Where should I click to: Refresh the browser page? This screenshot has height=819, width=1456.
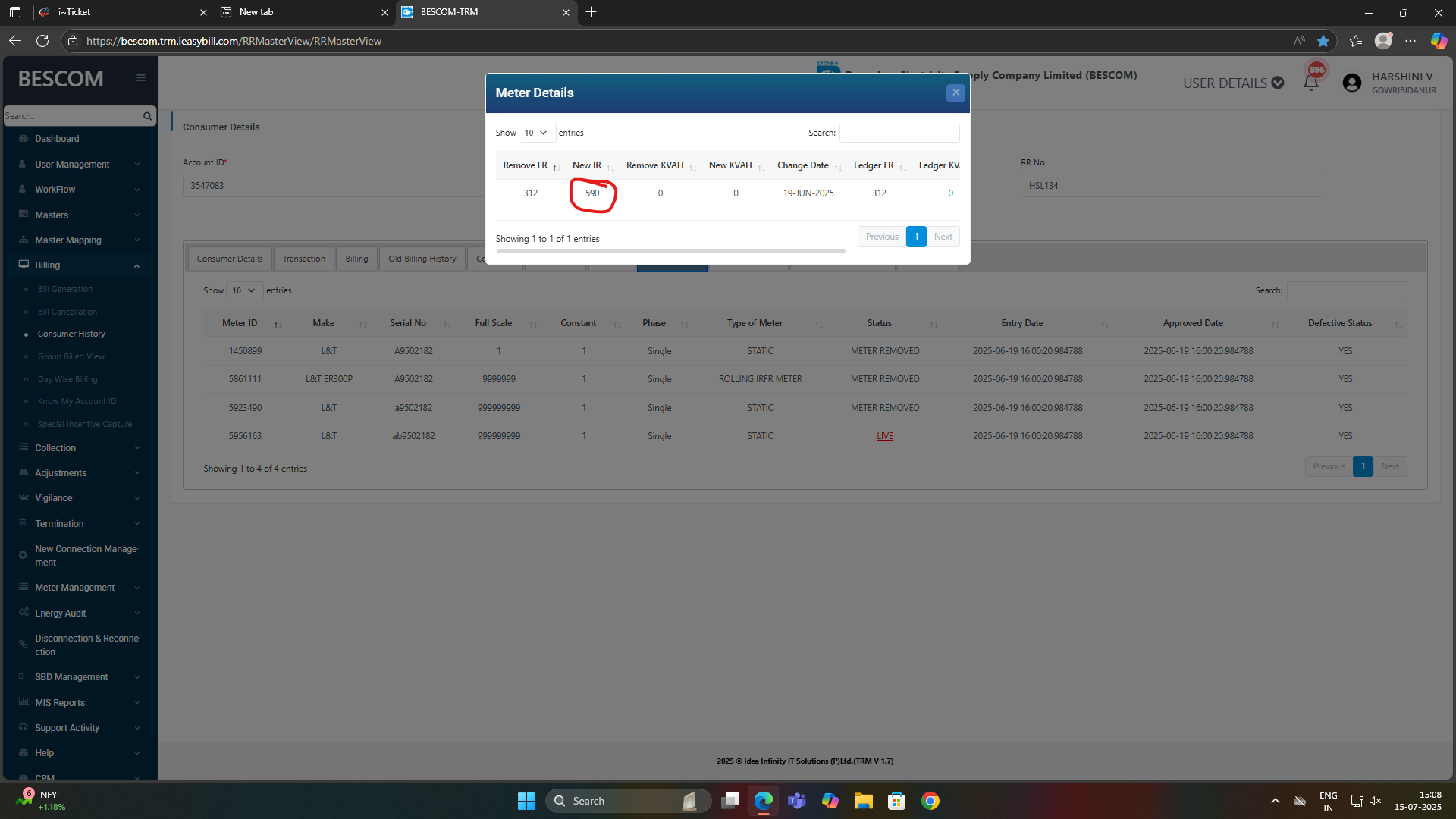(x=42, y=41)
